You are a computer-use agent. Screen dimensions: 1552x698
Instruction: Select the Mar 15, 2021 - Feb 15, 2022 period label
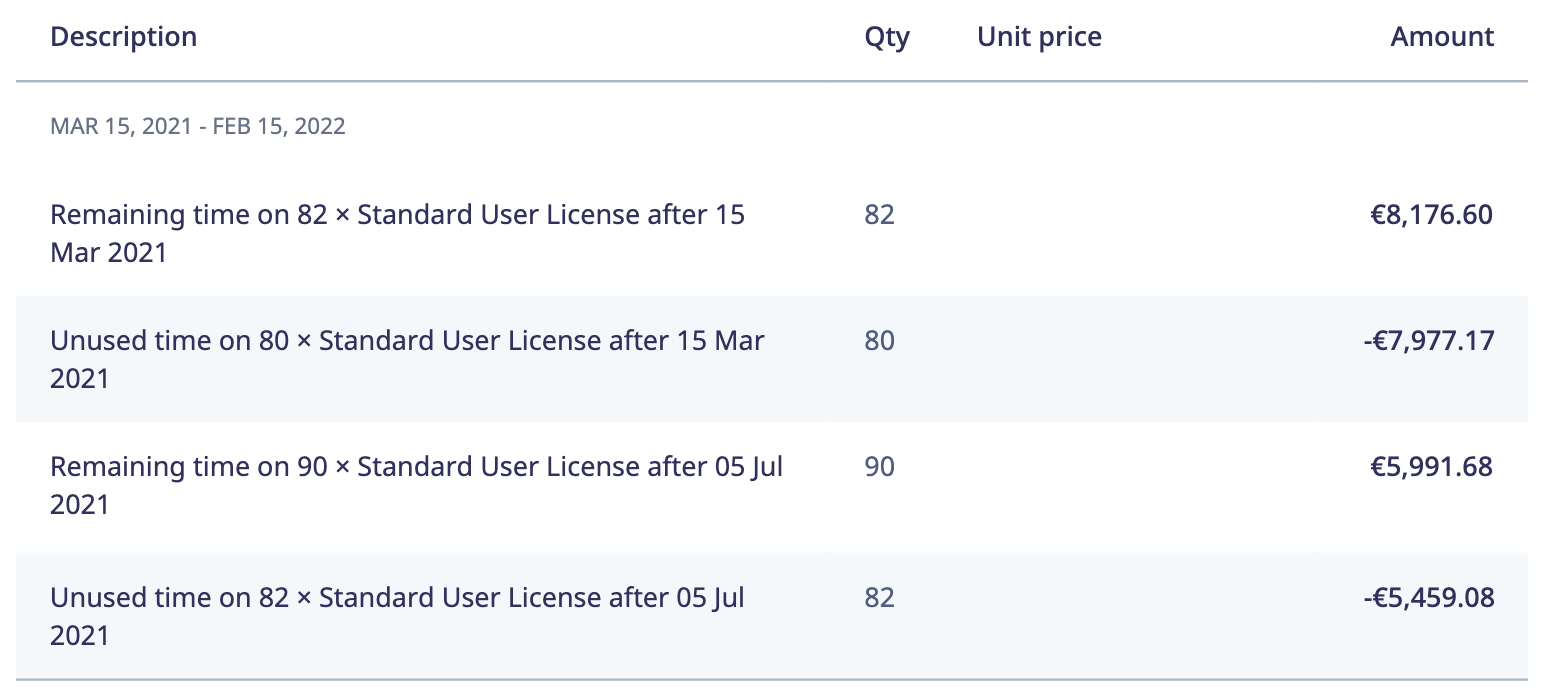click(x=198, y=127)
